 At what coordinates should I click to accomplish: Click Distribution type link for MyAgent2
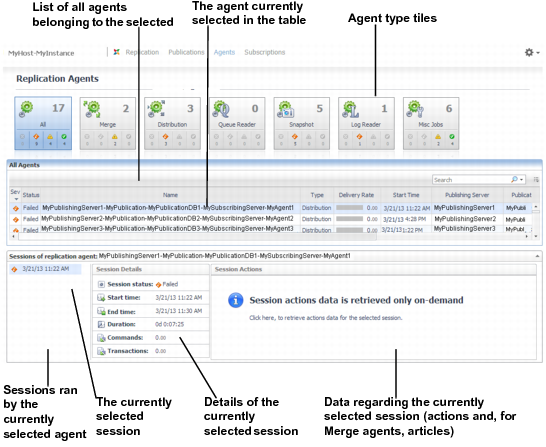(316, 219)
